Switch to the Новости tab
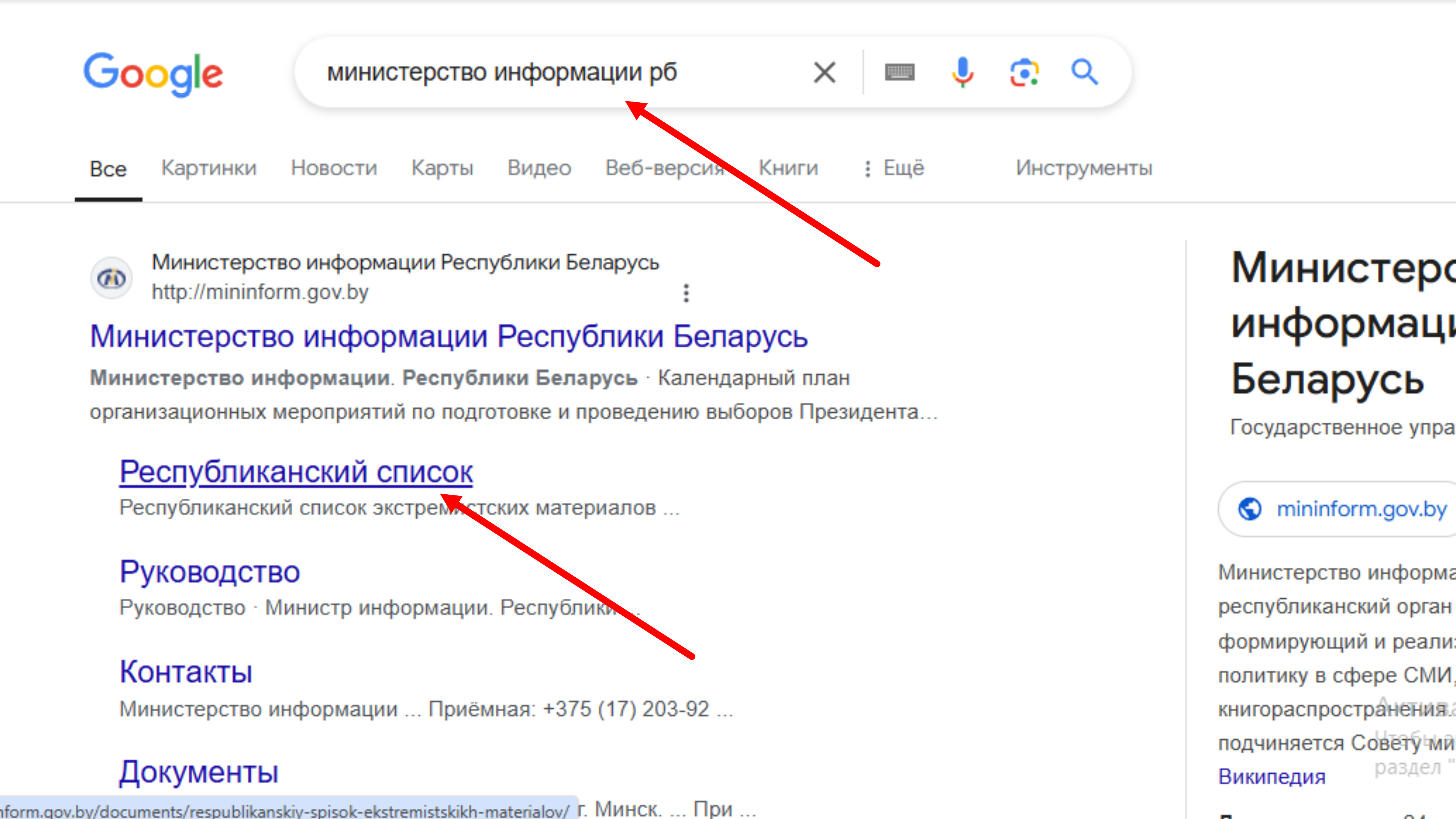Screen dimensions: 1456x819 tap(334, 168)
